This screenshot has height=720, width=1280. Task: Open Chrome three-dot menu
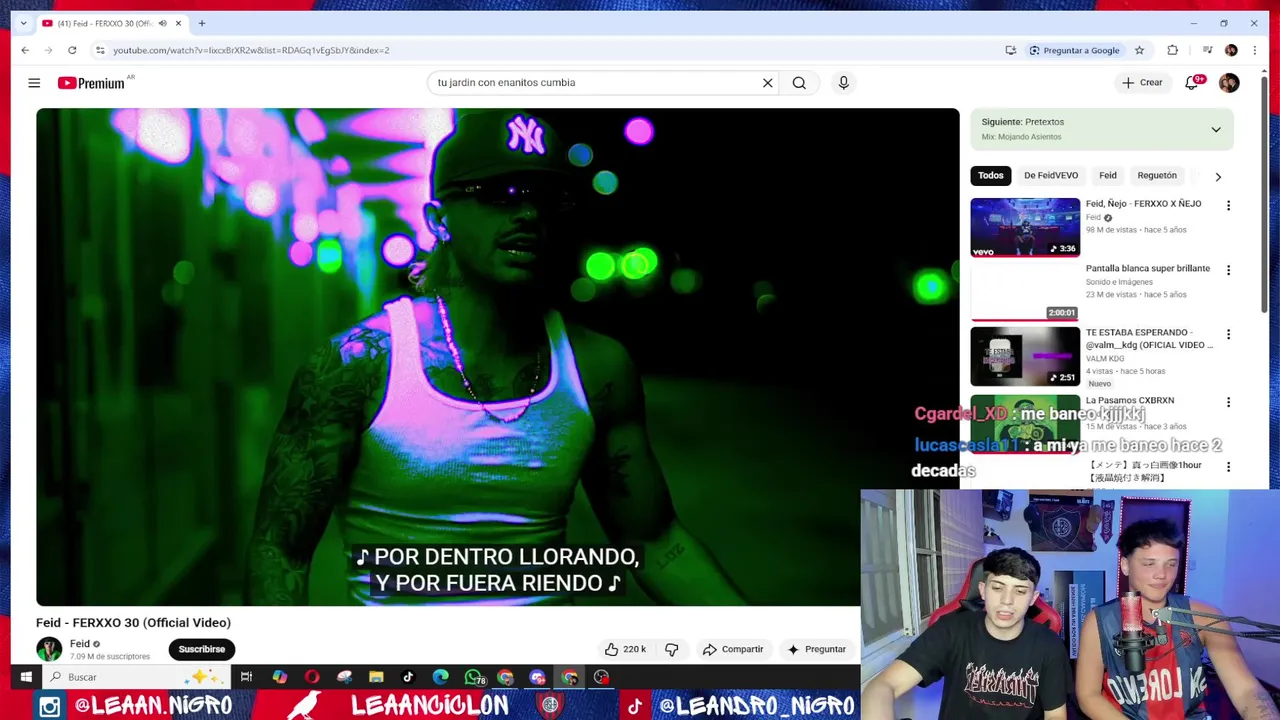click(1255, 50)
